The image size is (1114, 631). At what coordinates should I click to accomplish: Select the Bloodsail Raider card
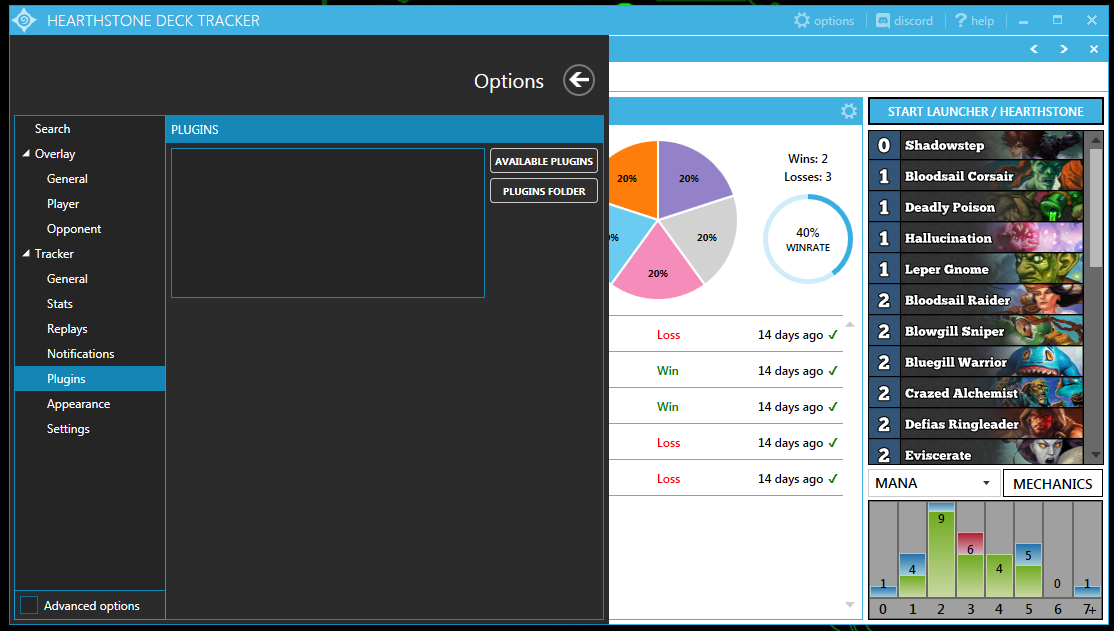975,301
